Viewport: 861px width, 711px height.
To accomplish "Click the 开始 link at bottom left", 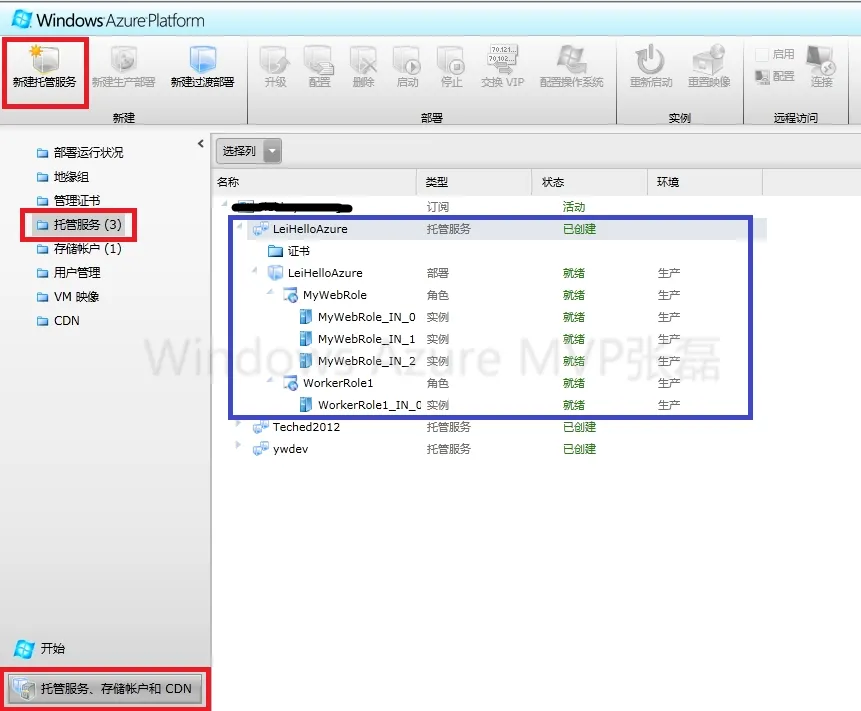I will tap(39, 648).
